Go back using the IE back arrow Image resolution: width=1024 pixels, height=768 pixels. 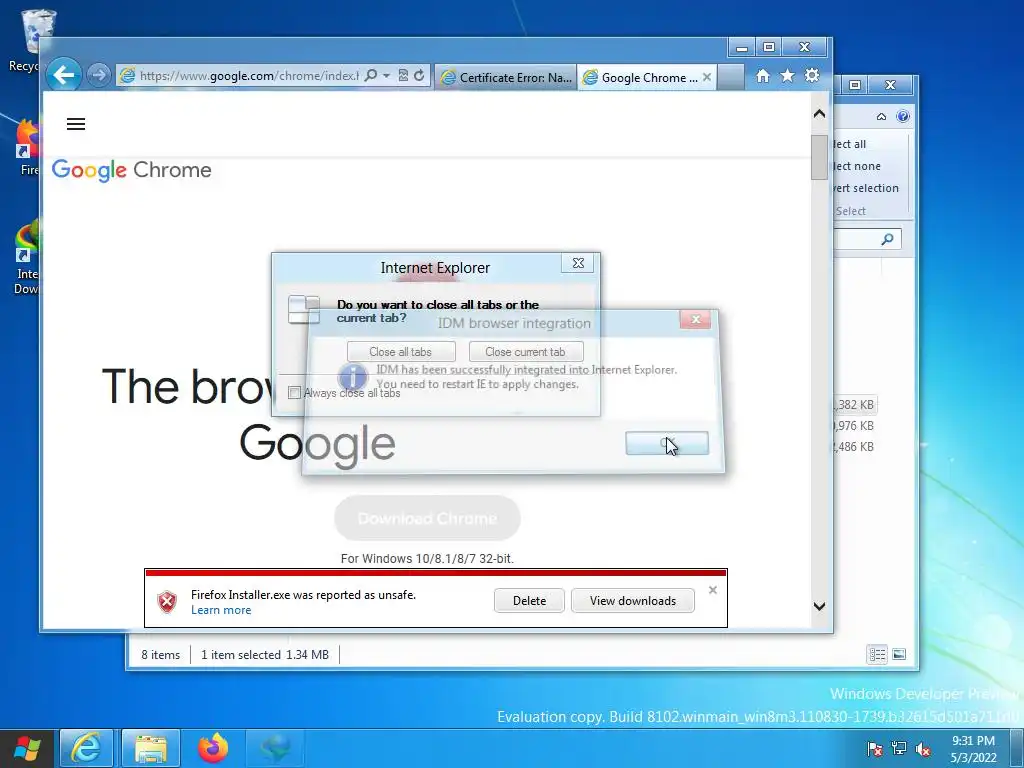64,75
